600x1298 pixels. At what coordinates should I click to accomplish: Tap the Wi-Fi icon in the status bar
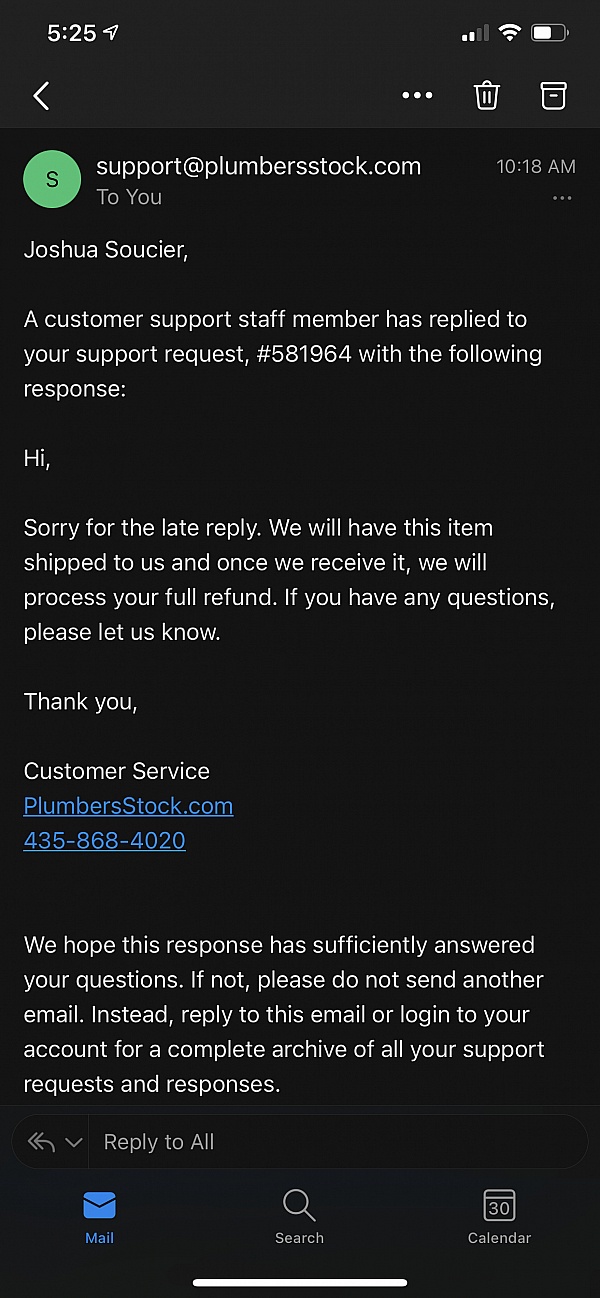click(510, 33)
